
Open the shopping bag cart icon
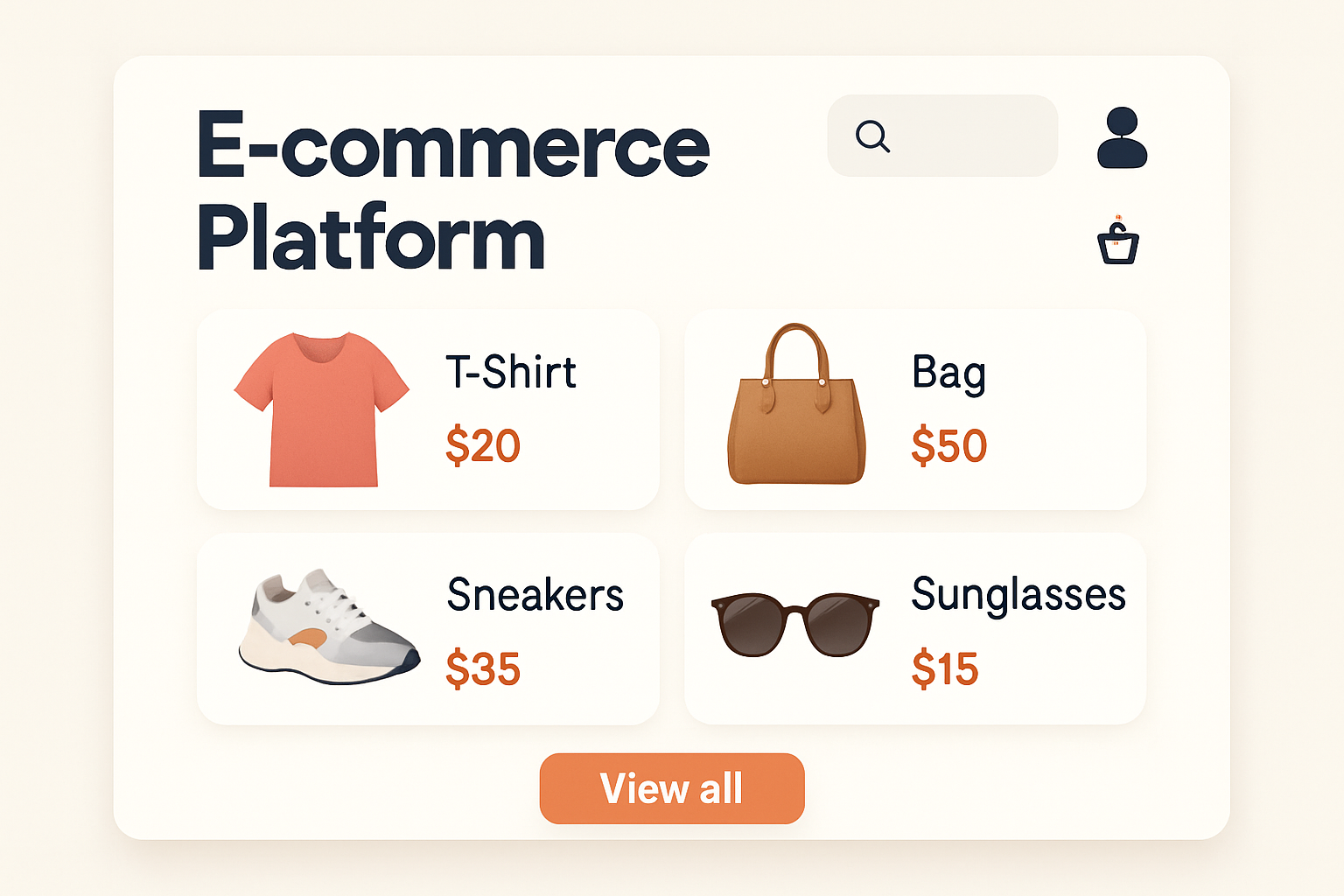(1118, 245)
